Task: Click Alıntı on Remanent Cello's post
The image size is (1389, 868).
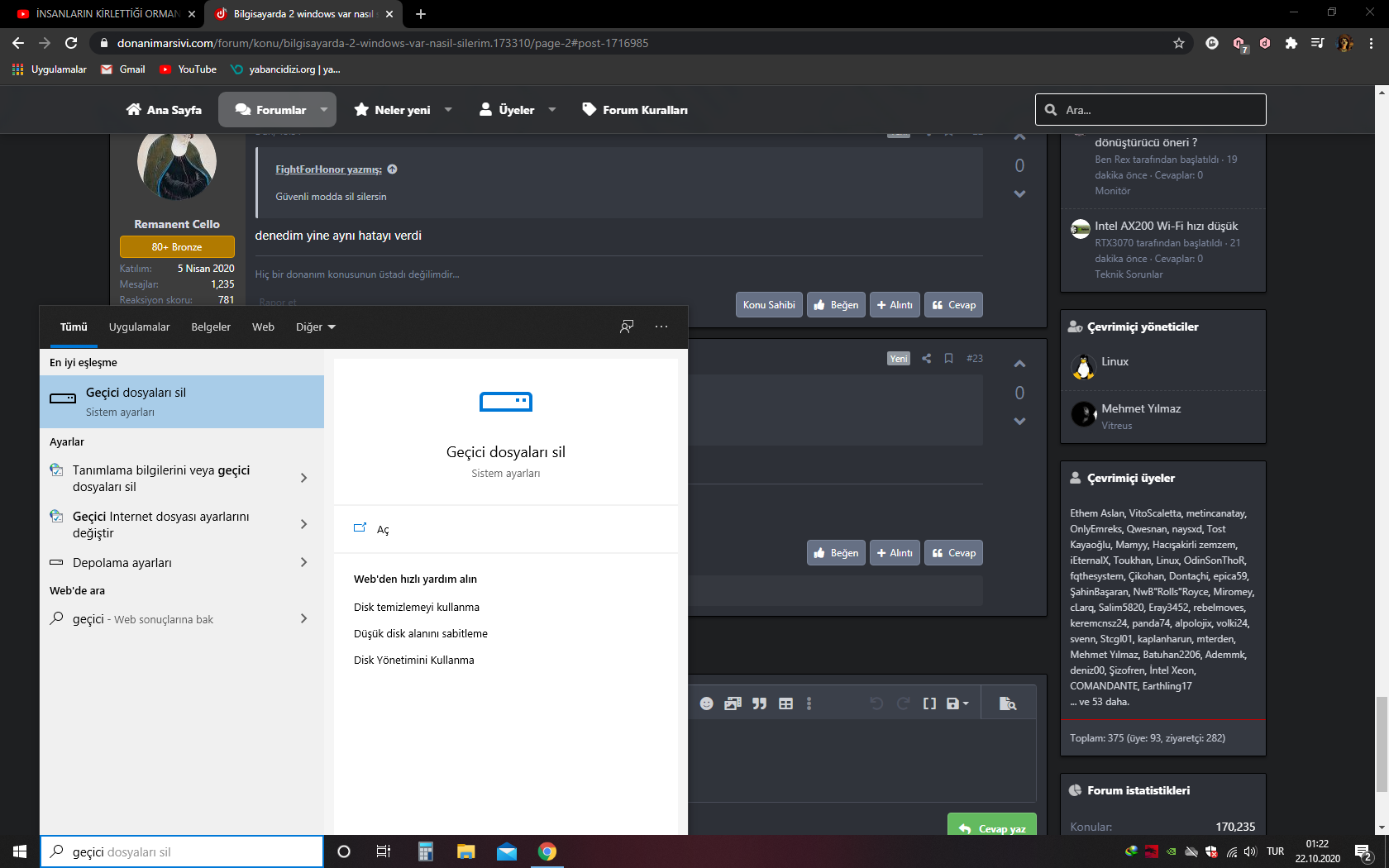Action: point(895,305)
